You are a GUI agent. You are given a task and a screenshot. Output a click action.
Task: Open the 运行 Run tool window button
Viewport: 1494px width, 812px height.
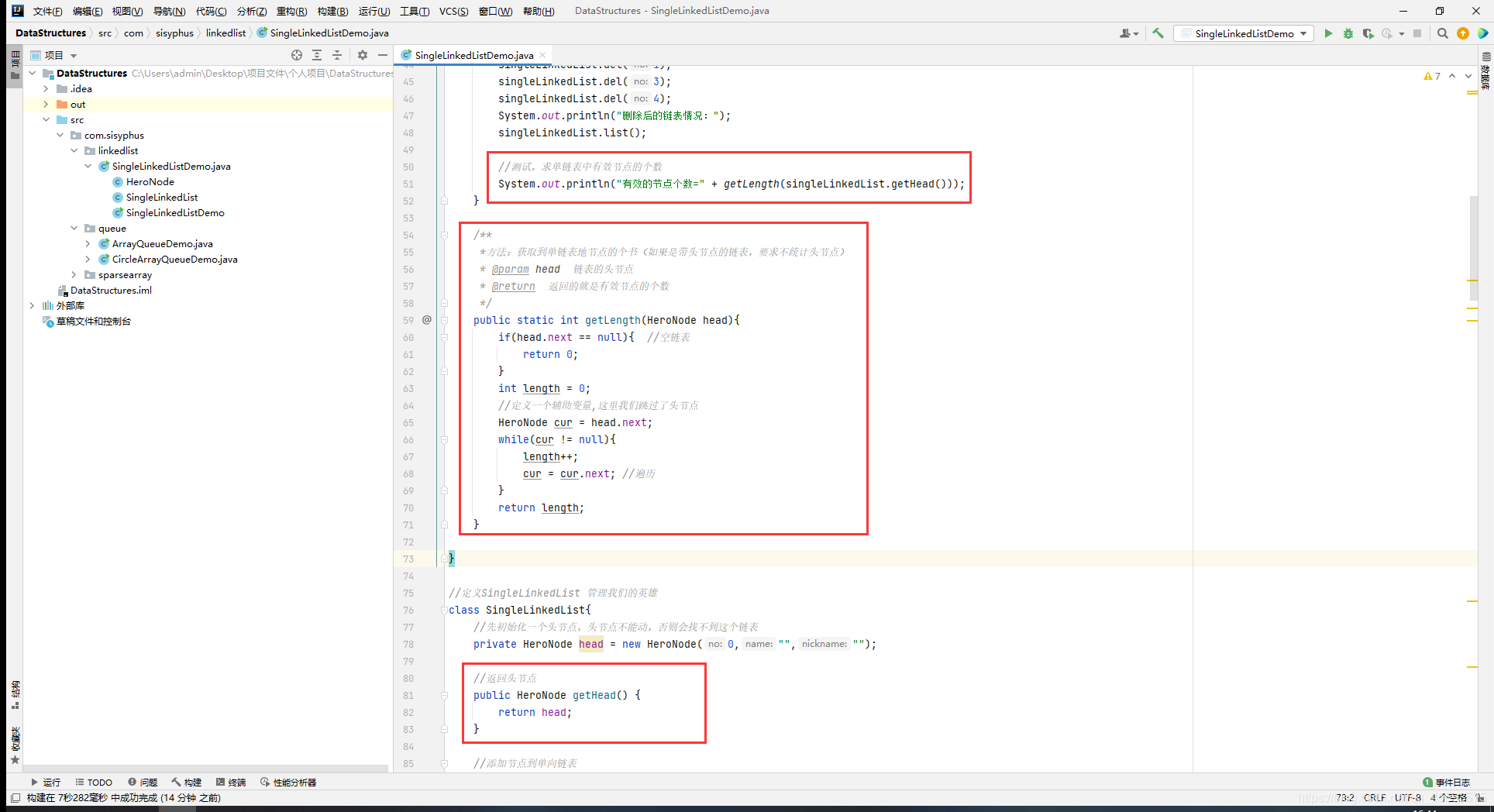pos(46,782)
